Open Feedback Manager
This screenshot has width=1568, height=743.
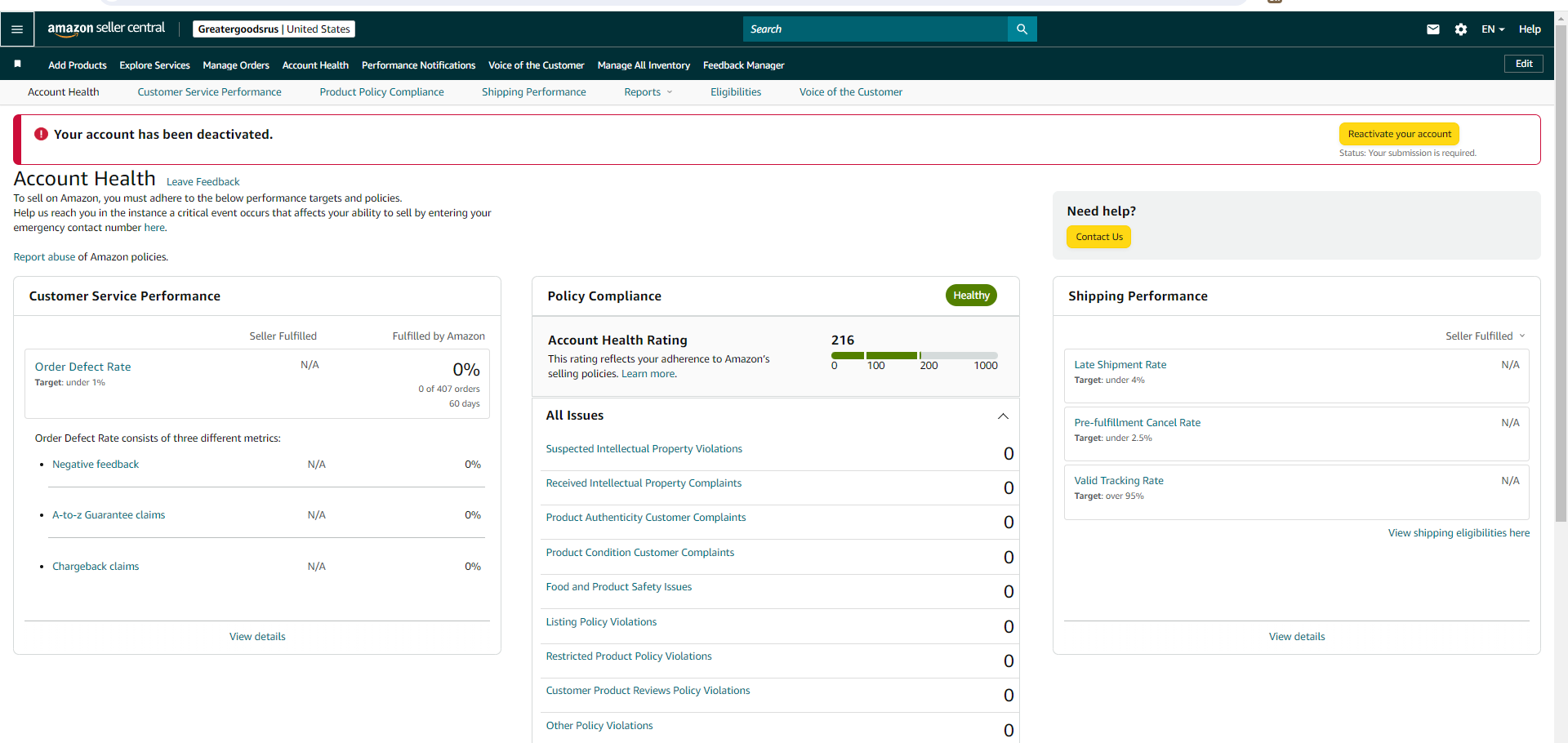pos(743,65)
